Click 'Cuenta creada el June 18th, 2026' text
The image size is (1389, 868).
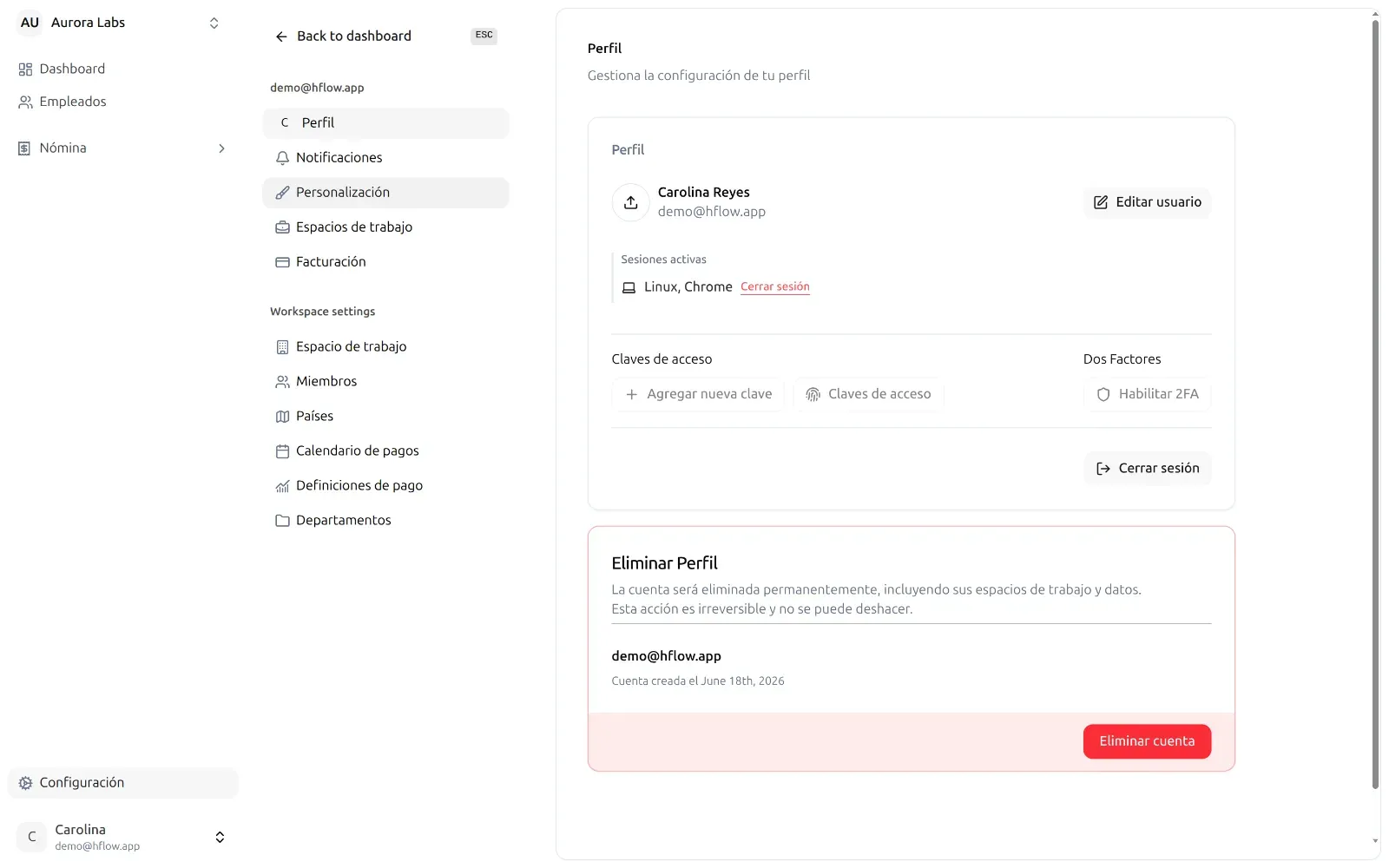pyautogui.click(x=697, y=681)
